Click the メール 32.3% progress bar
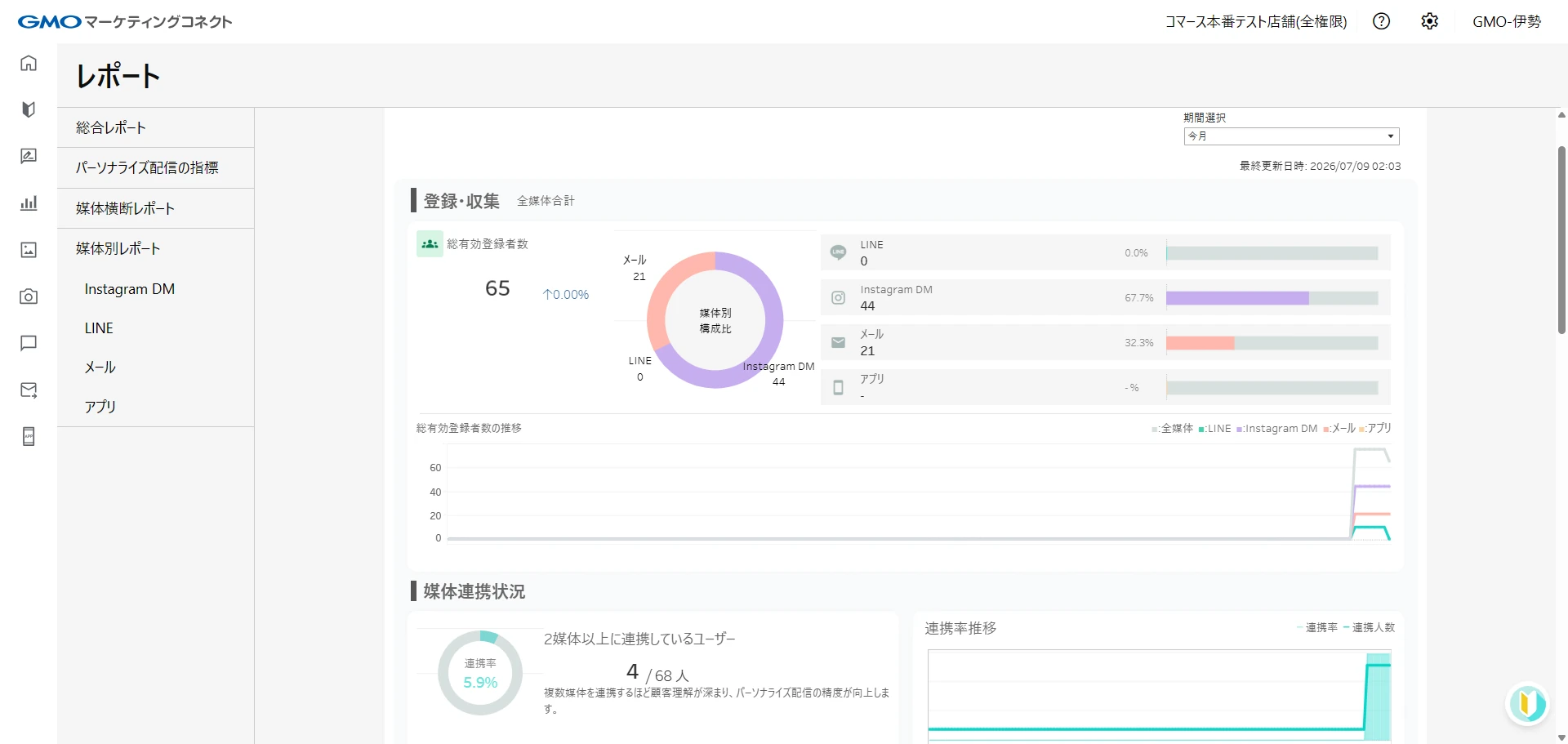 1272,343
